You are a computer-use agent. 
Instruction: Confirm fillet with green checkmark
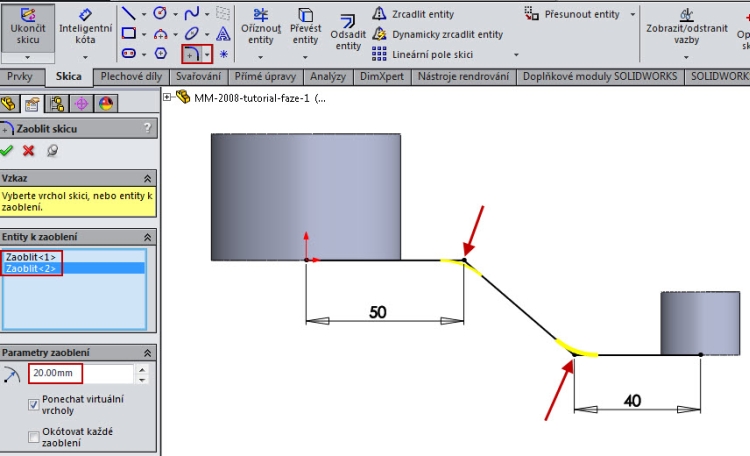coord(6,151)
